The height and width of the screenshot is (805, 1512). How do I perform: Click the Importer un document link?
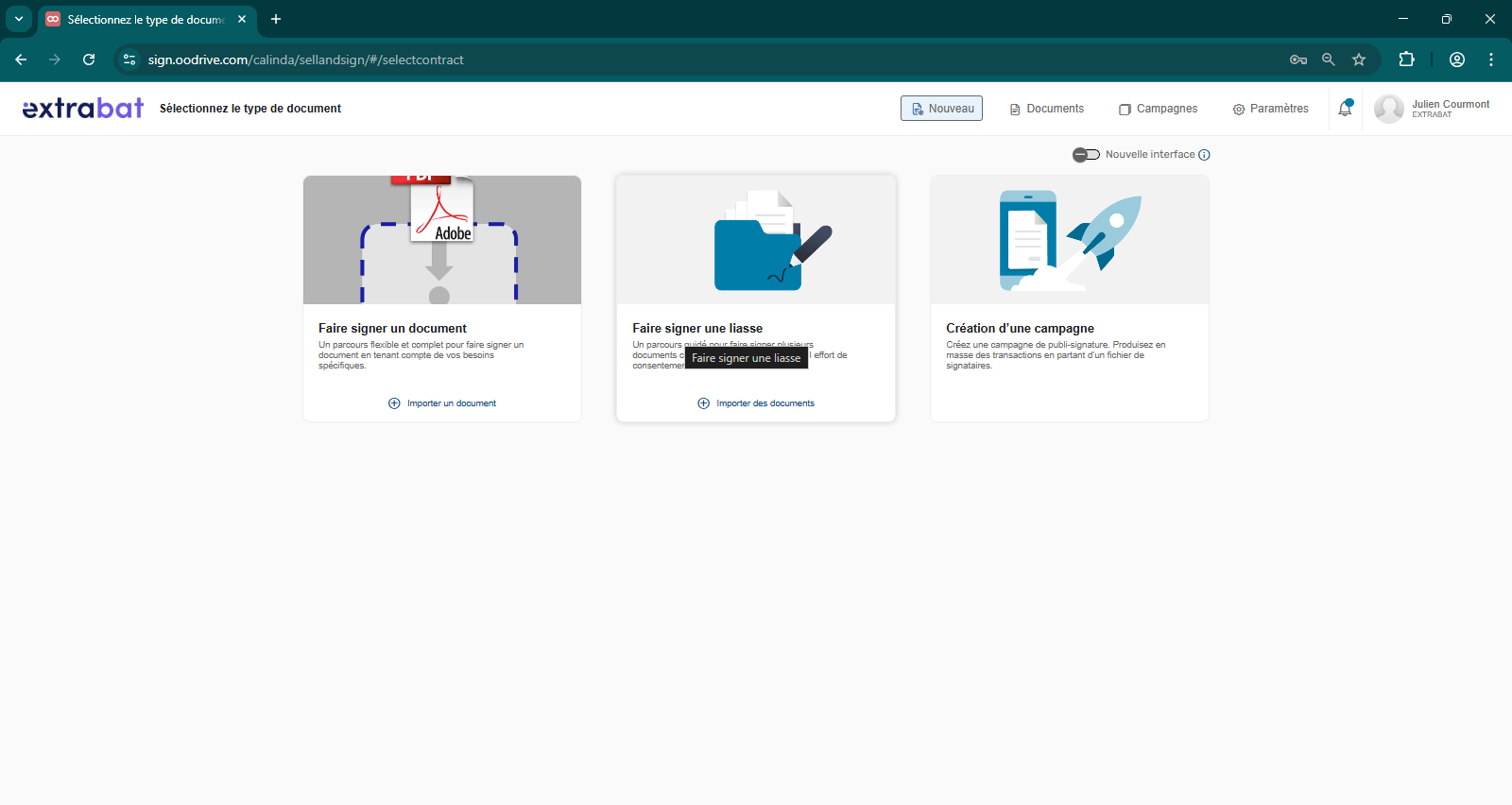442,403
